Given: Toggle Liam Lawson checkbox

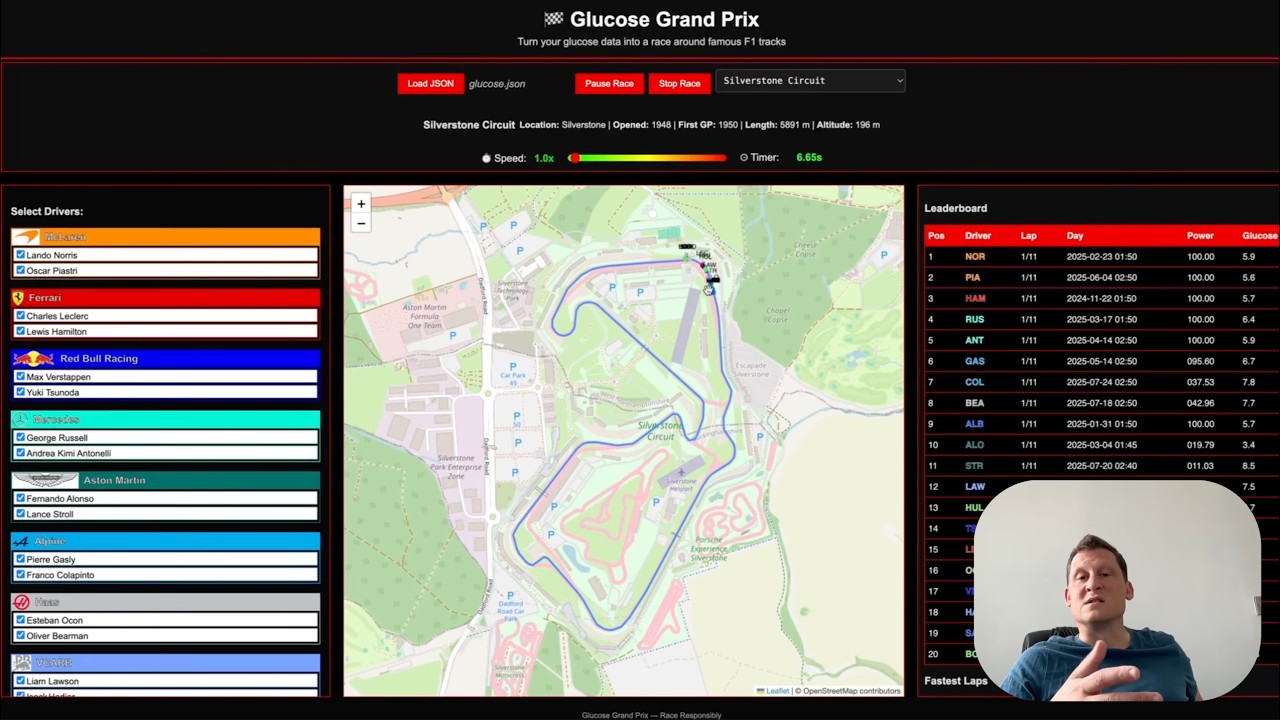Looking at the screenshot, I should (20, 681).
